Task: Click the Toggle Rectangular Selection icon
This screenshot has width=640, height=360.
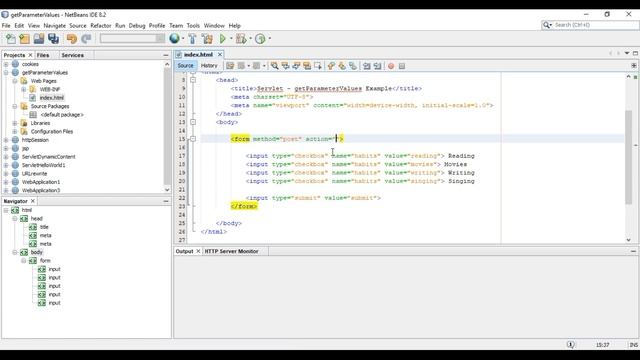Action: (318, 66)
